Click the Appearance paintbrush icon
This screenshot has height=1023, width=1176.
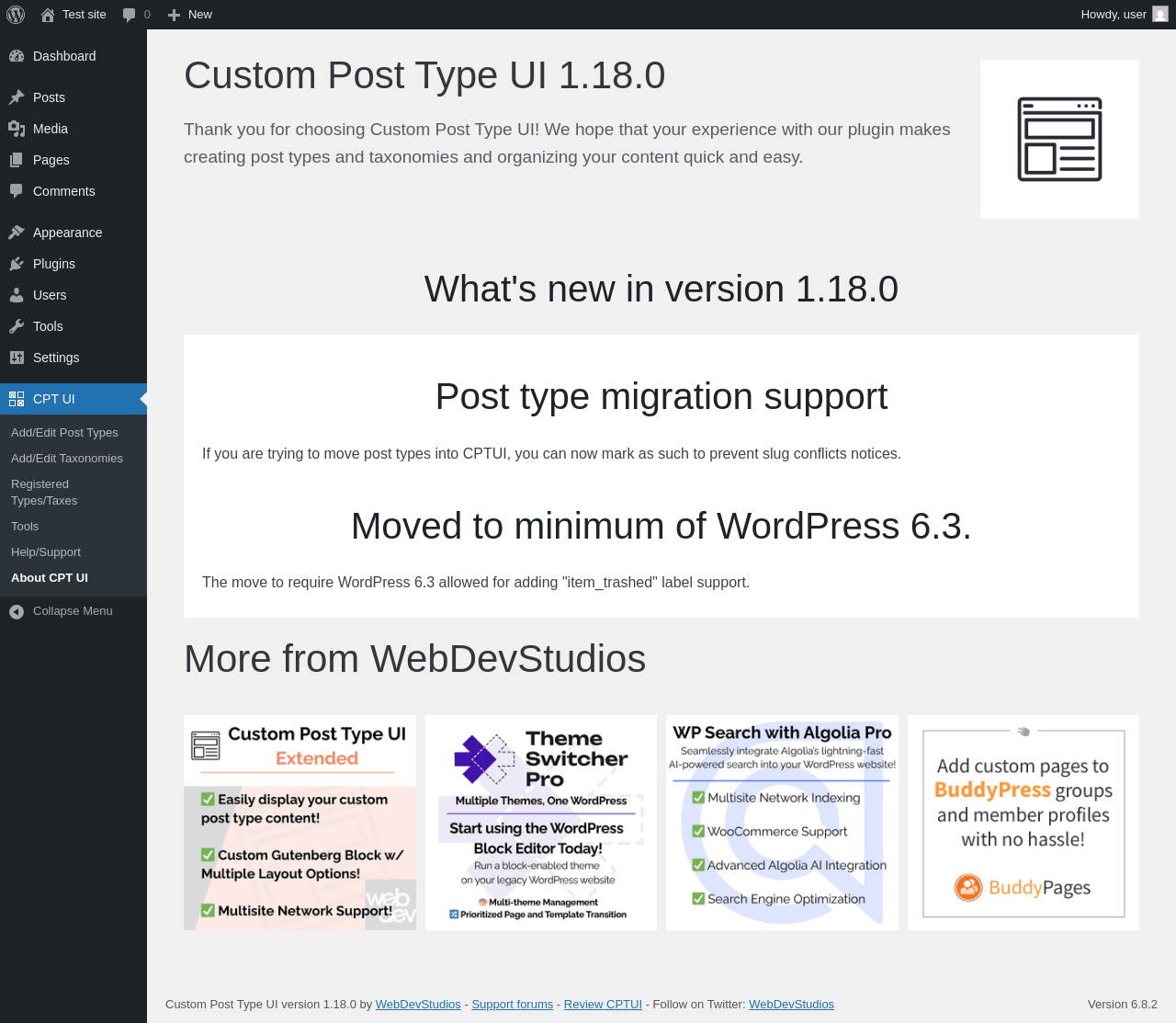[17, 233]
